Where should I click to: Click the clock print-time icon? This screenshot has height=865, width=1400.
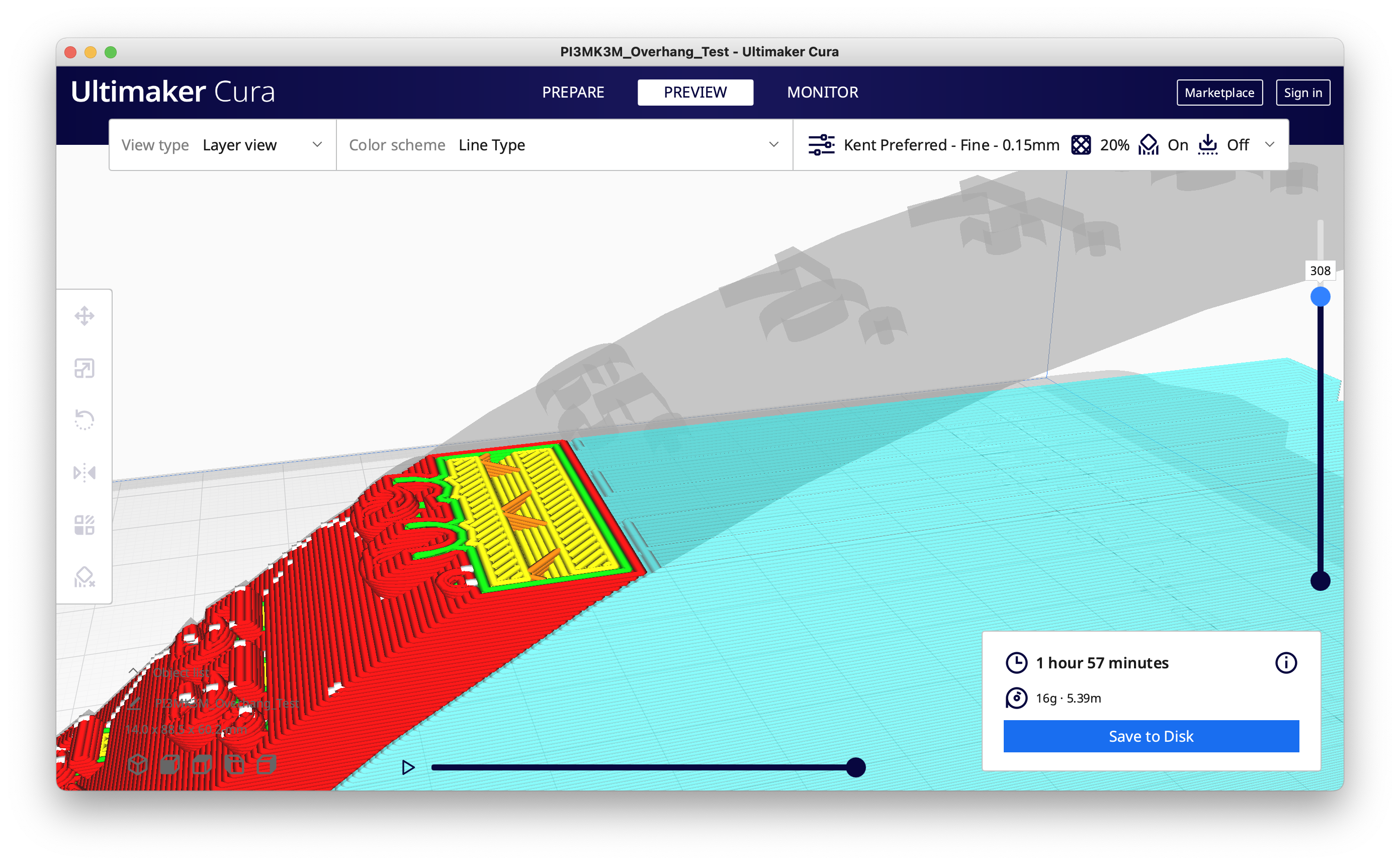1016,662
